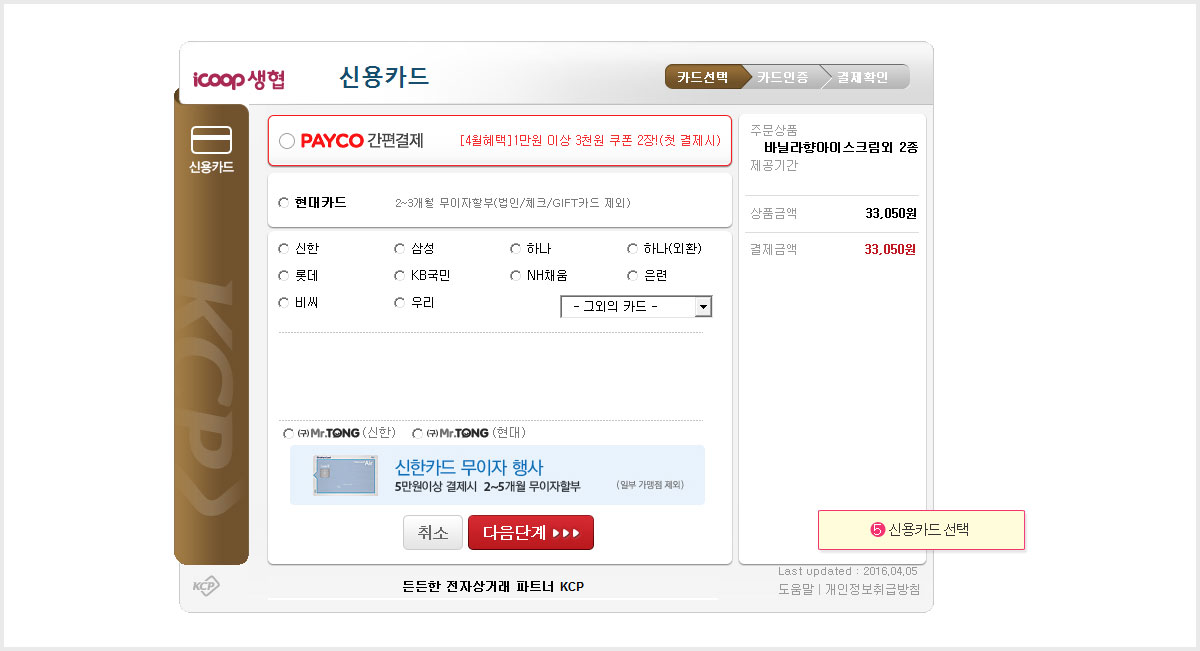This screenshot has width=1200, height=651.
Task: Open the 결제확인 step tab
Action: click(x=863, y=77)
